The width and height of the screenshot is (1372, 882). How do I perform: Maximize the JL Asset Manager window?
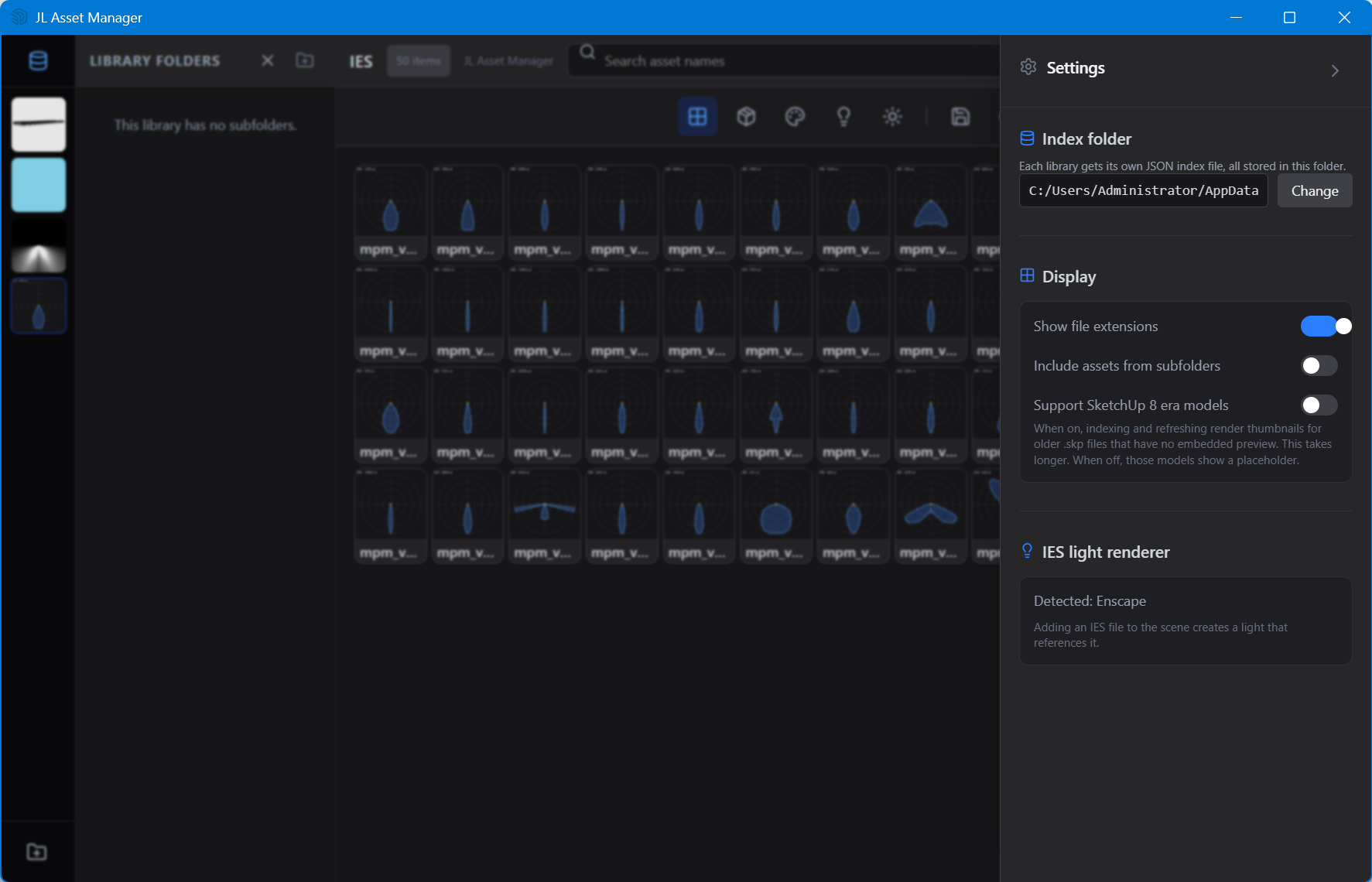click(1289, 17)
